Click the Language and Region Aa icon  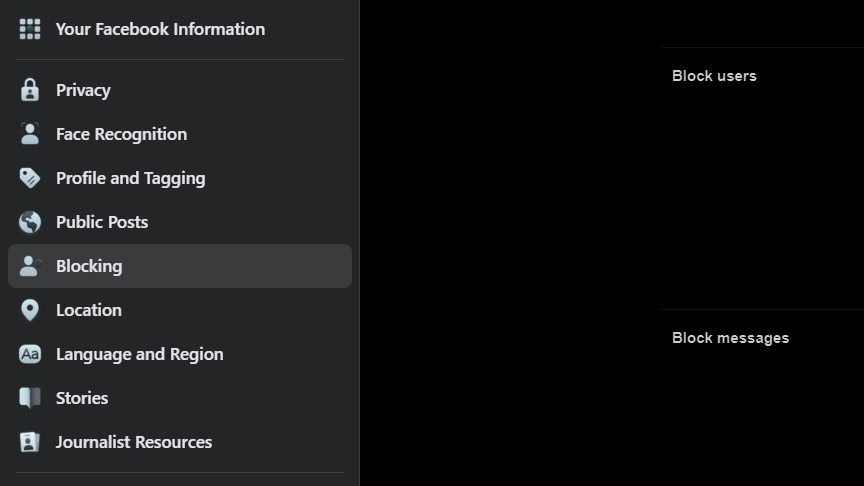click(30, 354)
